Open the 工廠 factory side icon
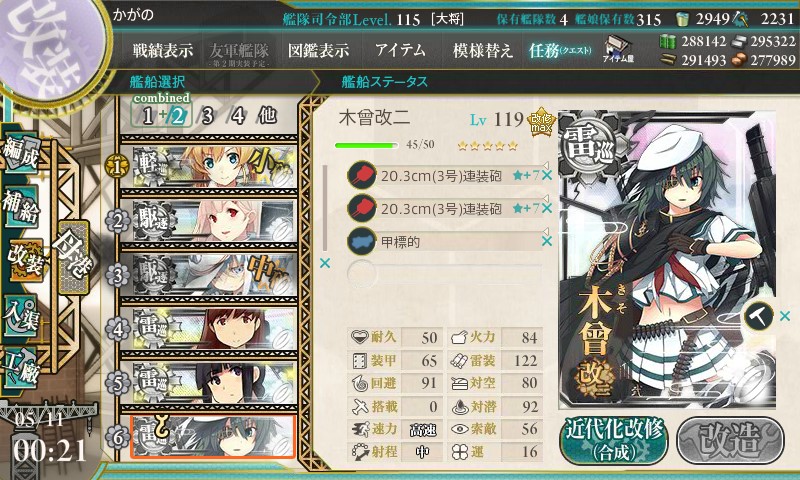Viewport: 800px width, 480px height. (x=21, y=366)
